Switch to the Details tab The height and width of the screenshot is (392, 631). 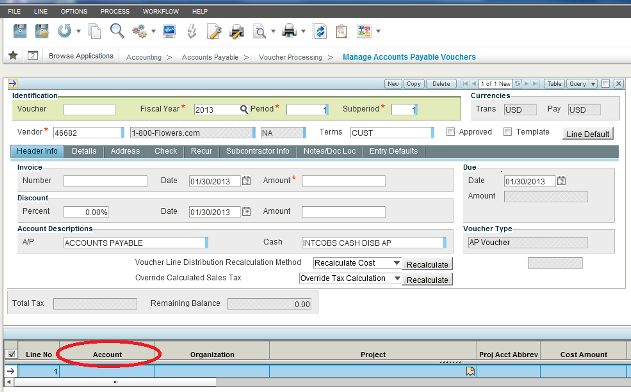click(x=84, y=151)
